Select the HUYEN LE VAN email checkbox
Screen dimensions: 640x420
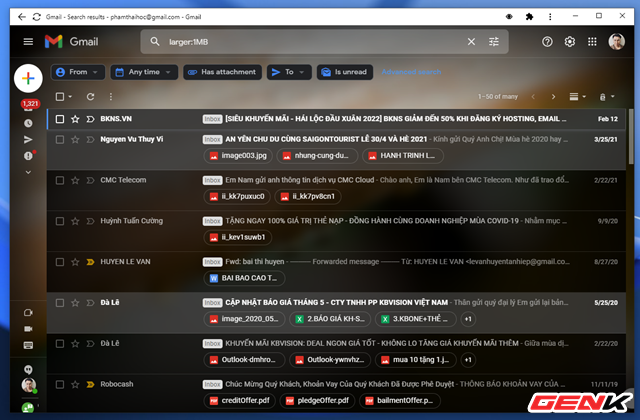pos(60,262)
